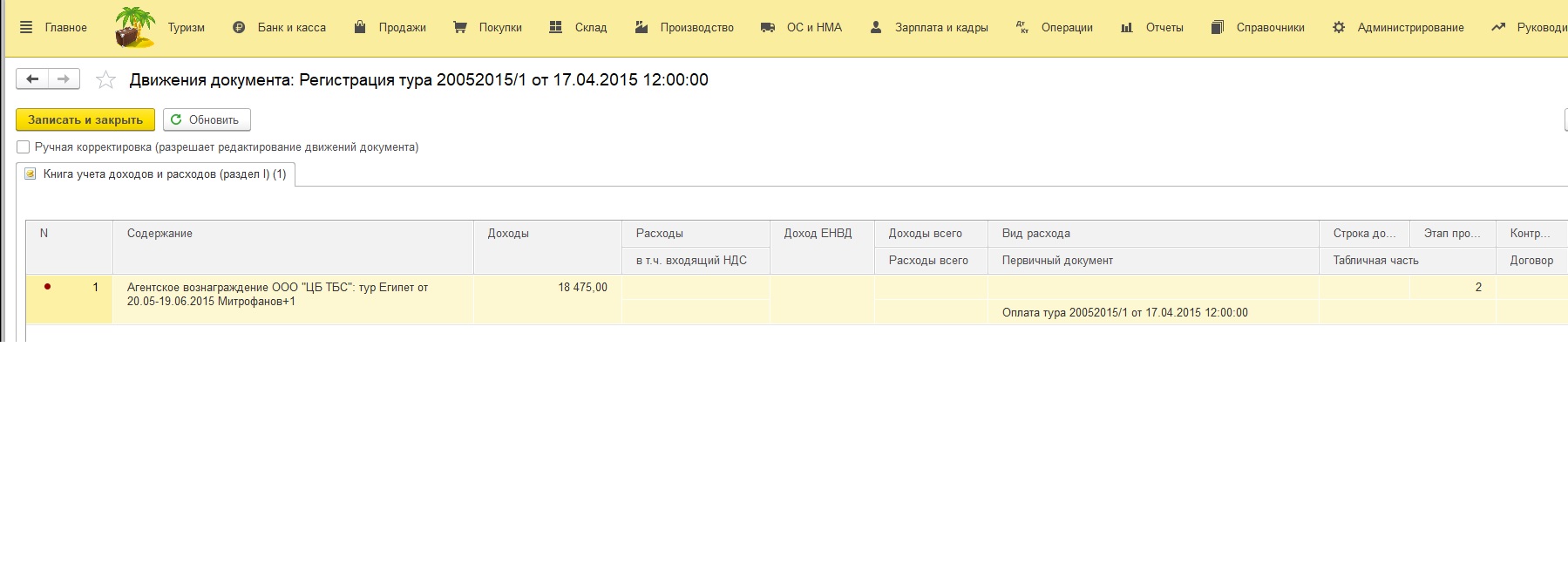Screen dimensions: 1568x565
Task: Navigate forward with right arrow button
Action: click(x=64, y=79)
